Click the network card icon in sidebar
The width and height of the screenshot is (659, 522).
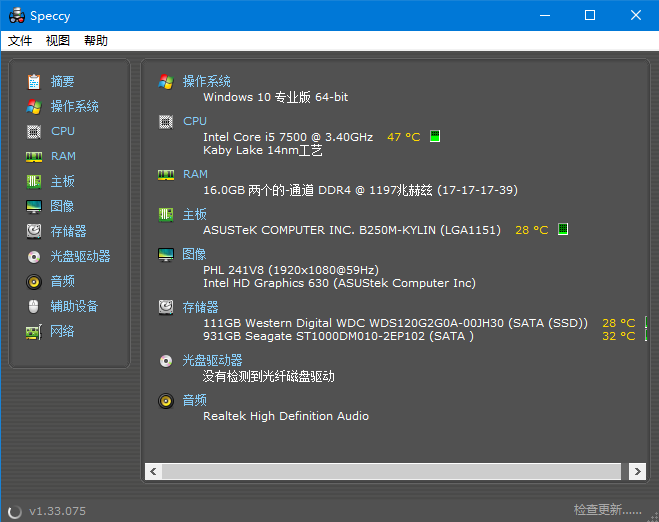pyautogui.click(x=34, y=332)
